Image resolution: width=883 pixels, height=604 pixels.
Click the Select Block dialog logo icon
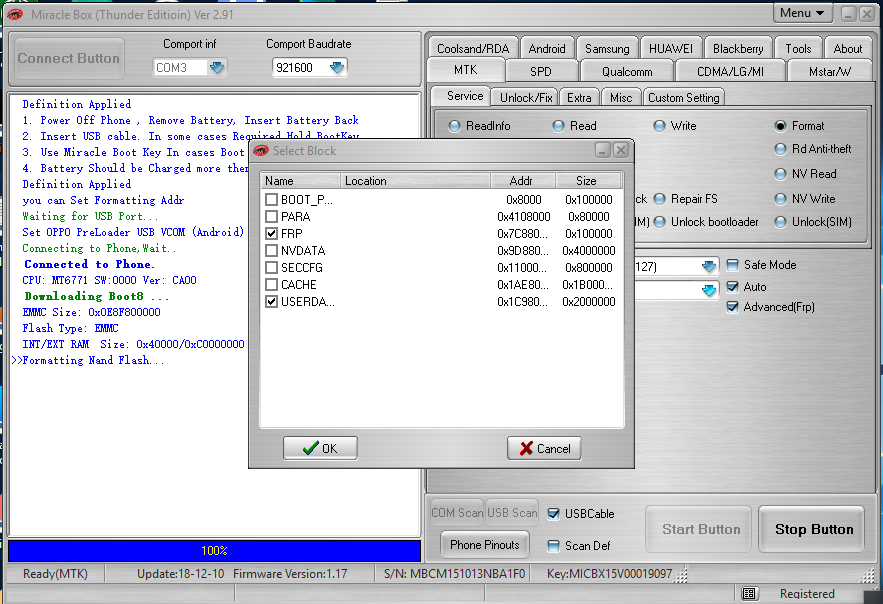(261, 151)
